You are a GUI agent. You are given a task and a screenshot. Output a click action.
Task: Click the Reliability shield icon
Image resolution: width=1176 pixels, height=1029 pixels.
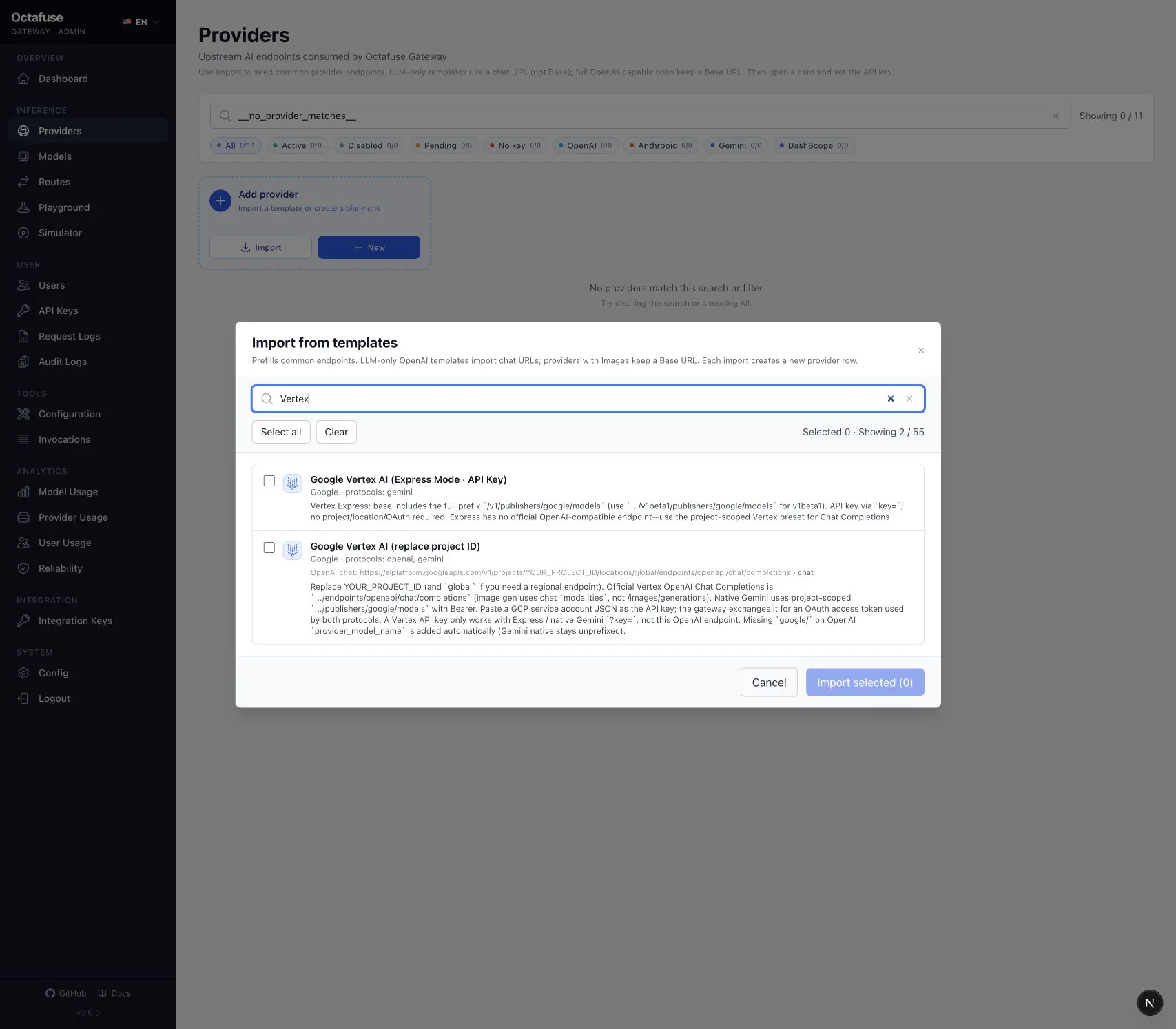point(23,568)
